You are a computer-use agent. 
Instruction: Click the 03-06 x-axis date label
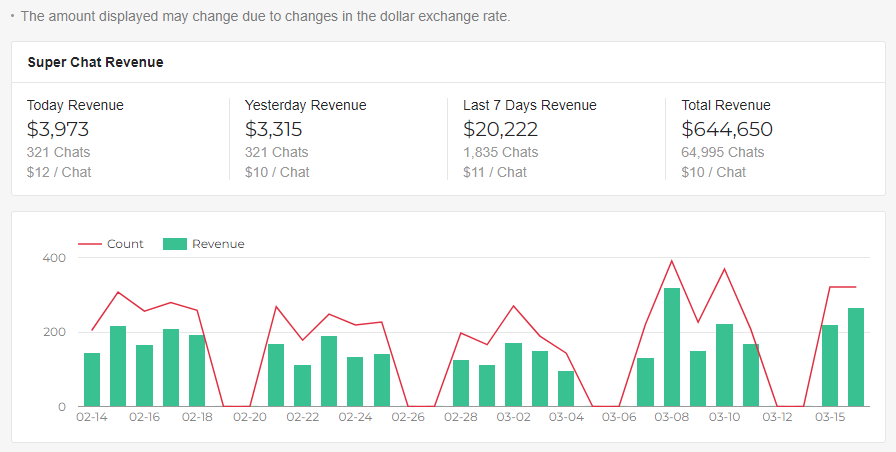click(619, 417)
